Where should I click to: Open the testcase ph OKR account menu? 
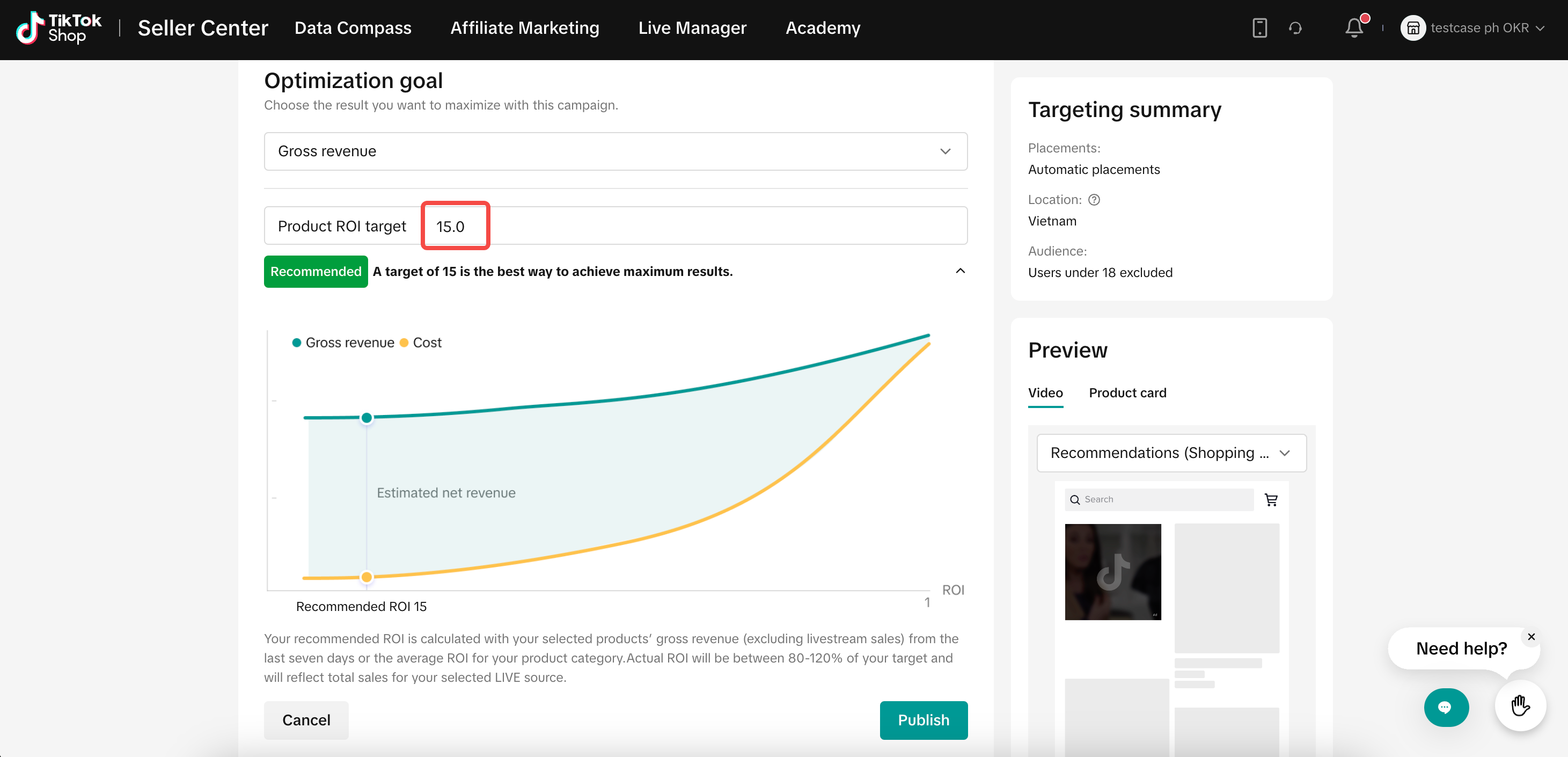pos(1474,28)
